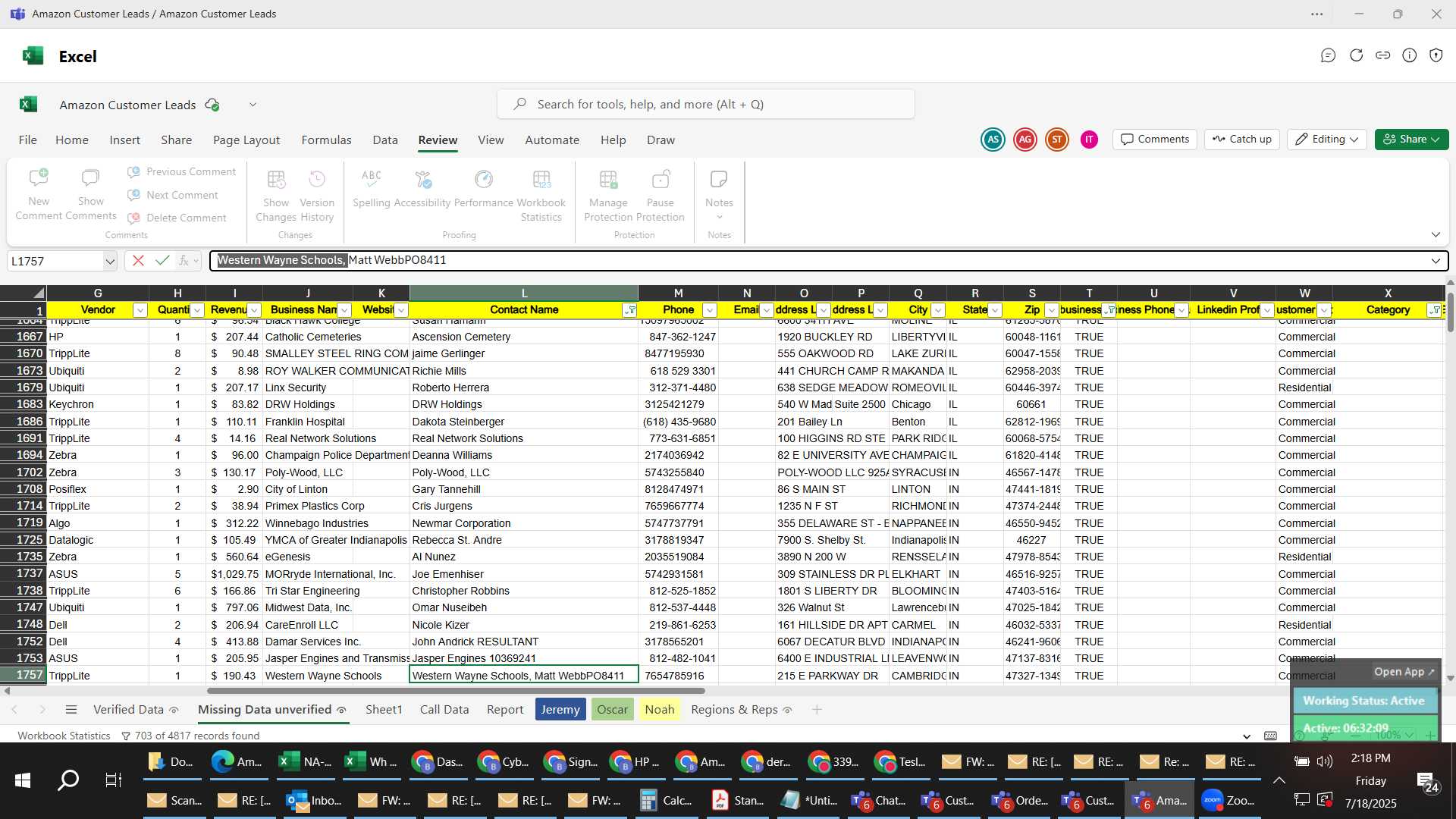This screenshot has height=819, width=1456.
Task: Click Delete Comment in the ribbon
Action: click(x=177, y=218)
